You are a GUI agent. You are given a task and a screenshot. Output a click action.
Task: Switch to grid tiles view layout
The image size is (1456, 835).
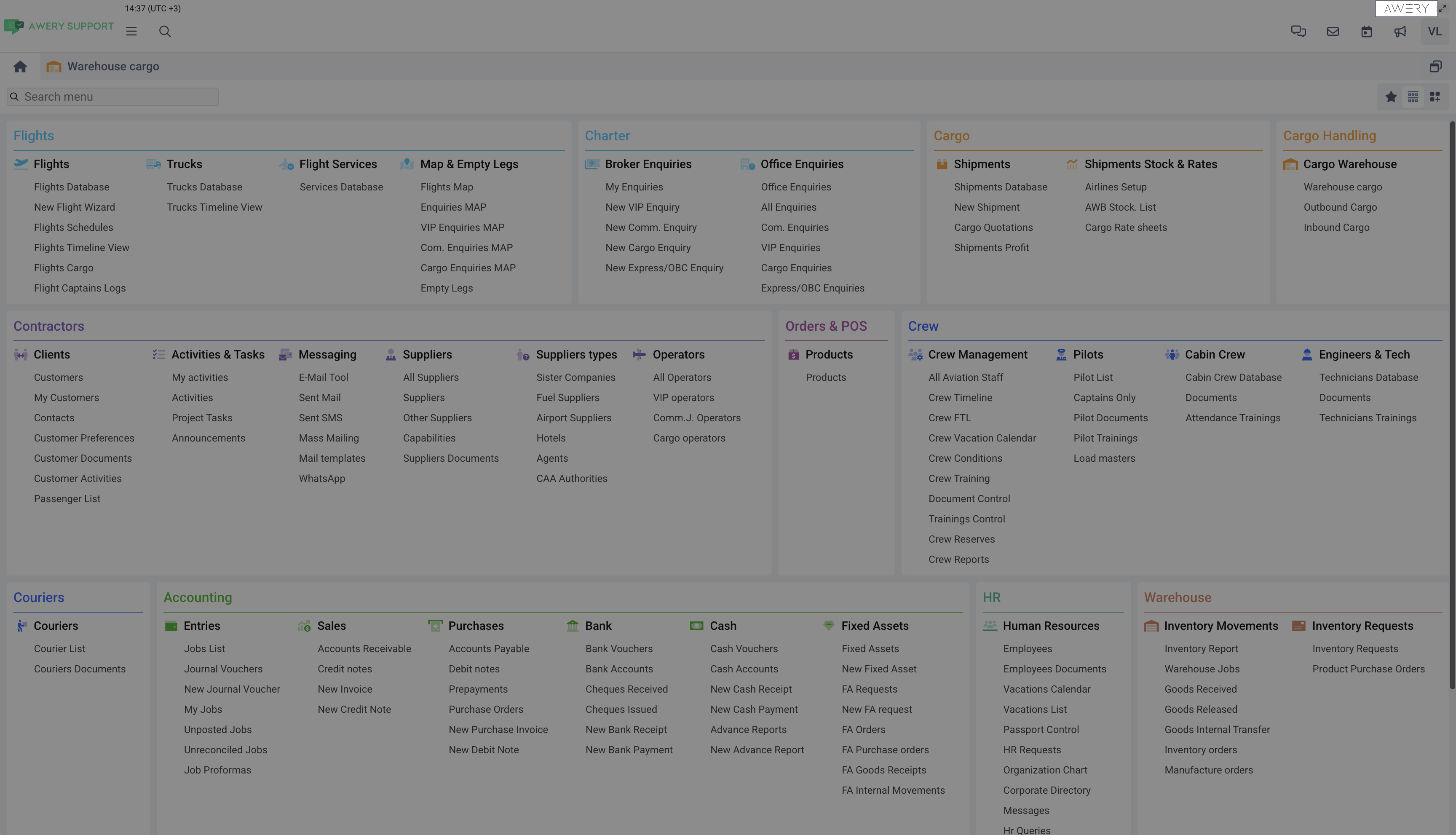(x=1434, y=97)
